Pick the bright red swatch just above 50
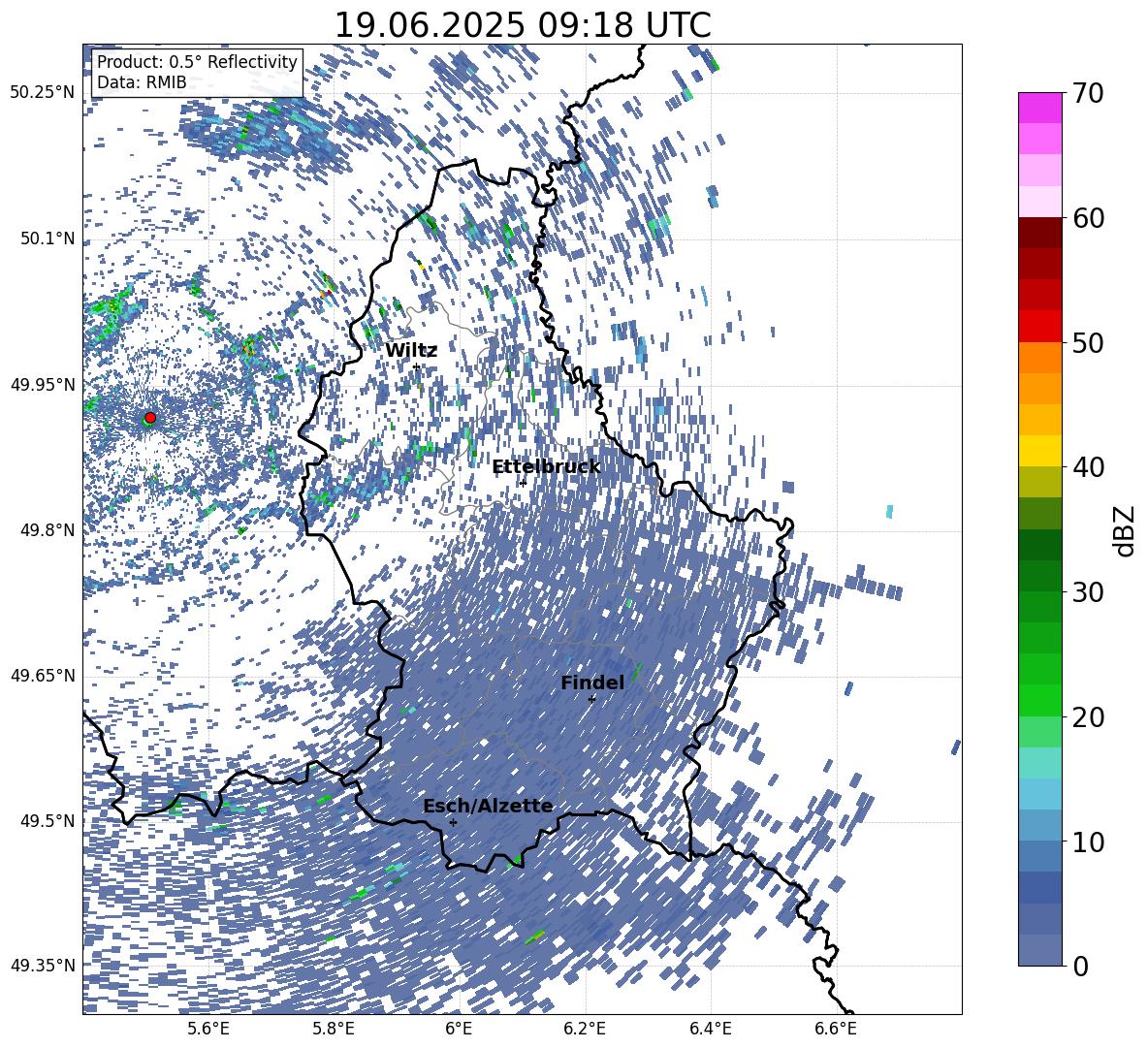The width and height of the screenshot is (1148, 1048). click(x=1040, y=326)
